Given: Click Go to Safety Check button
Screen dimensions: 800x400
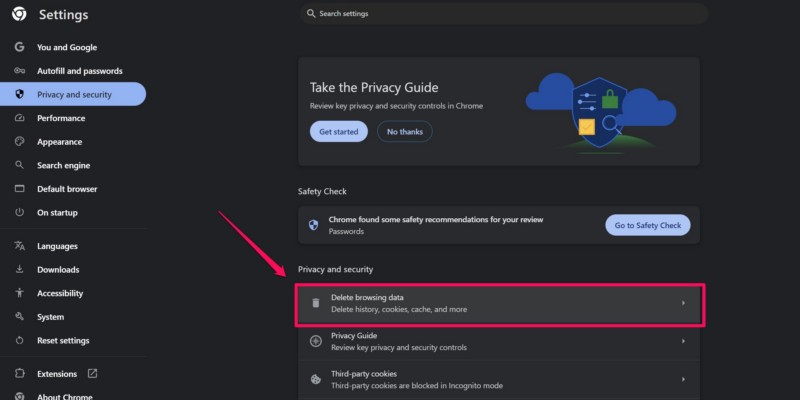Looking at the screenshot, I should click(647, 225).
